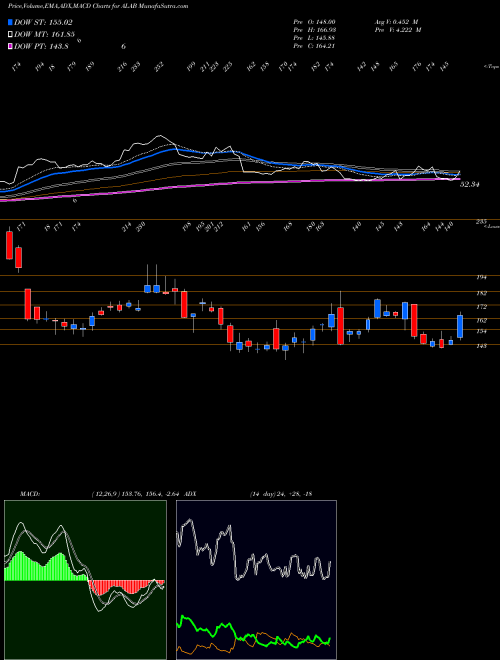Click the MACD (12,26,9) parameter values
The image size is (500, 660).
(136, 494)
